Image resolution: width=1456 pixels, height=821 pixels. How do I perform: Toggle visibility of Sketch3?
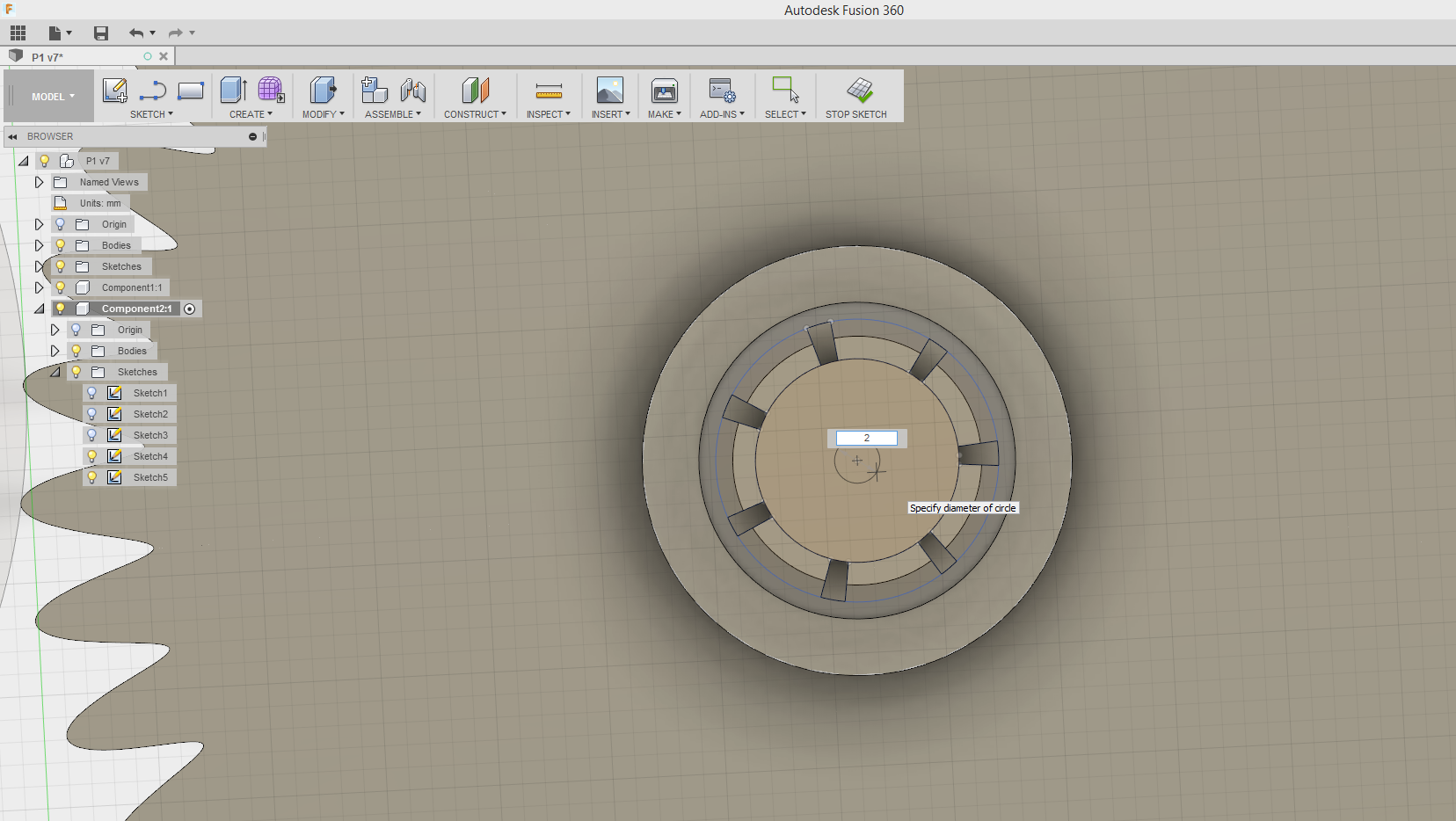click(91, 435)
